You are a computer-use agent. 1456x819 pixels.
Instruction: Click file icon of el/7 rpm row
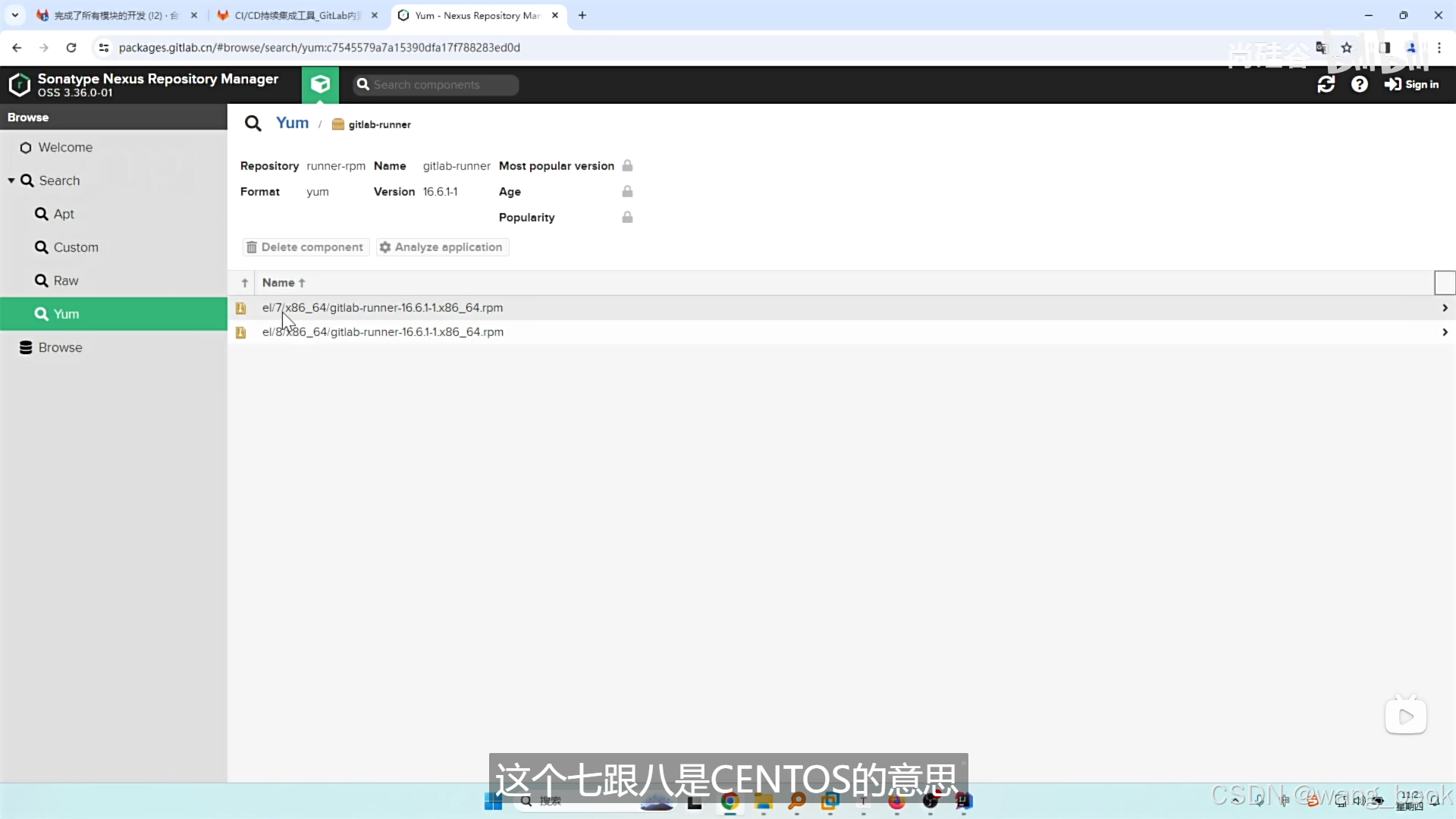click(x=241, y=308)
